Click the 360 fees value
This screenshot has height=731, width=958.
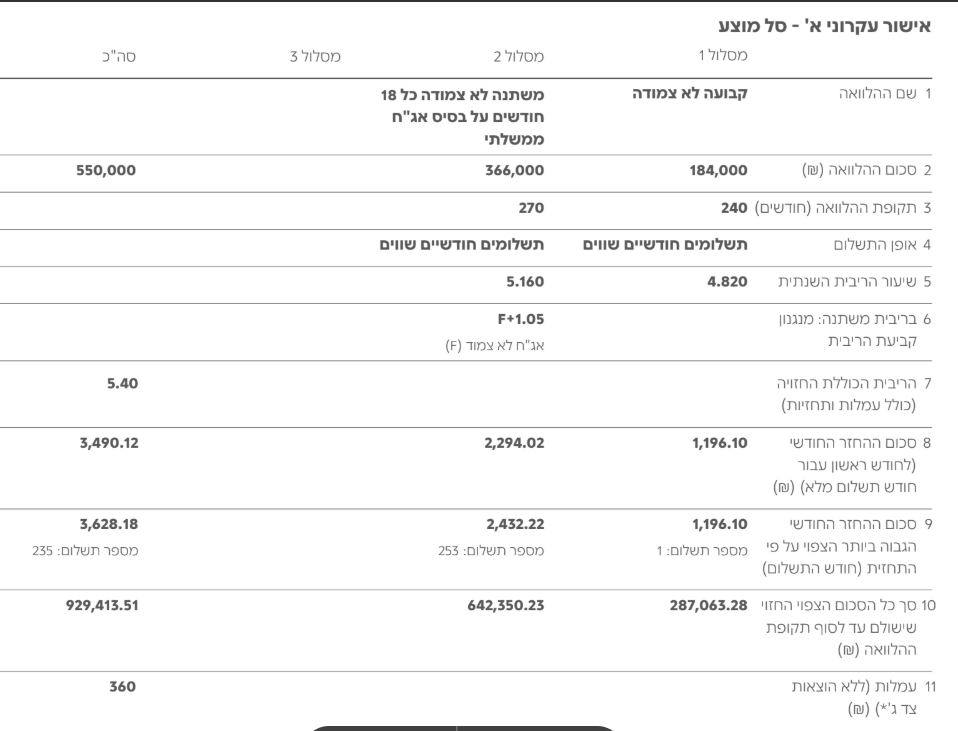tap(124, 687)
